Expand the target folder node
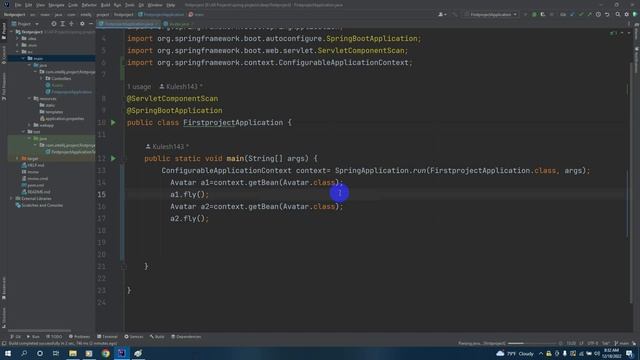Screen dimensions: 640x360 tap(18, 158)
